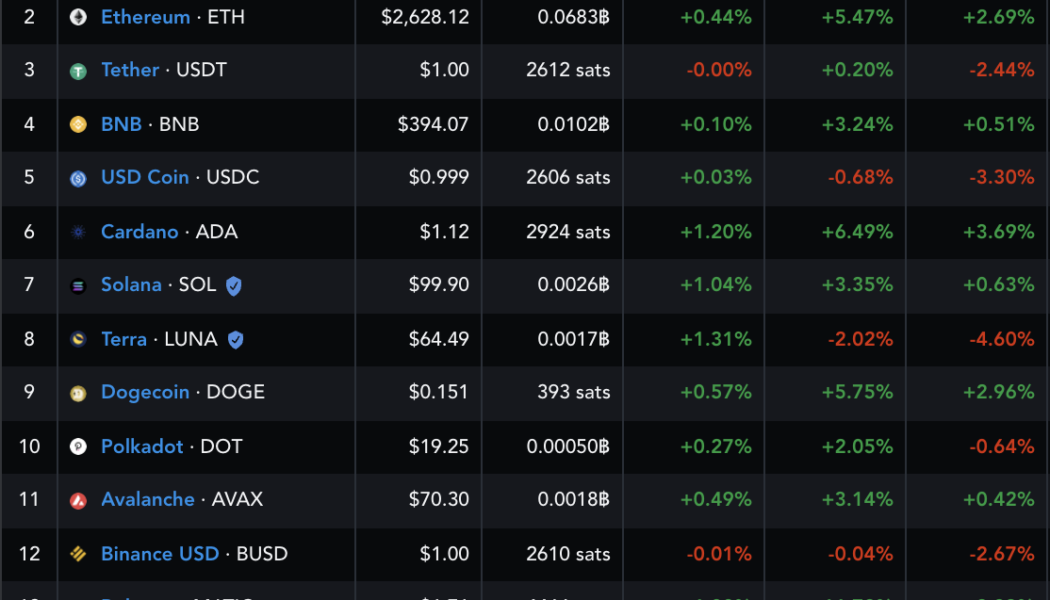The height and width of the screenshot is (600, 1050).
Task: Select the BNB logo icon
Action: [80, 124]
